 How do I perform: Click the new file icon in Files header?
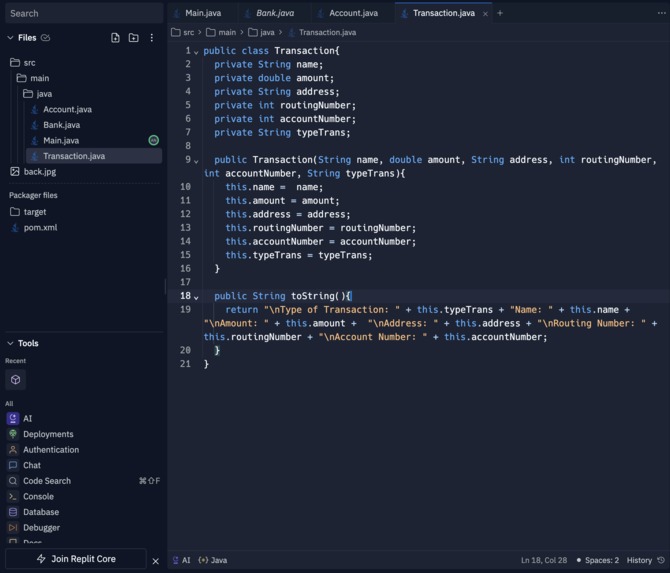coord(115,38)
